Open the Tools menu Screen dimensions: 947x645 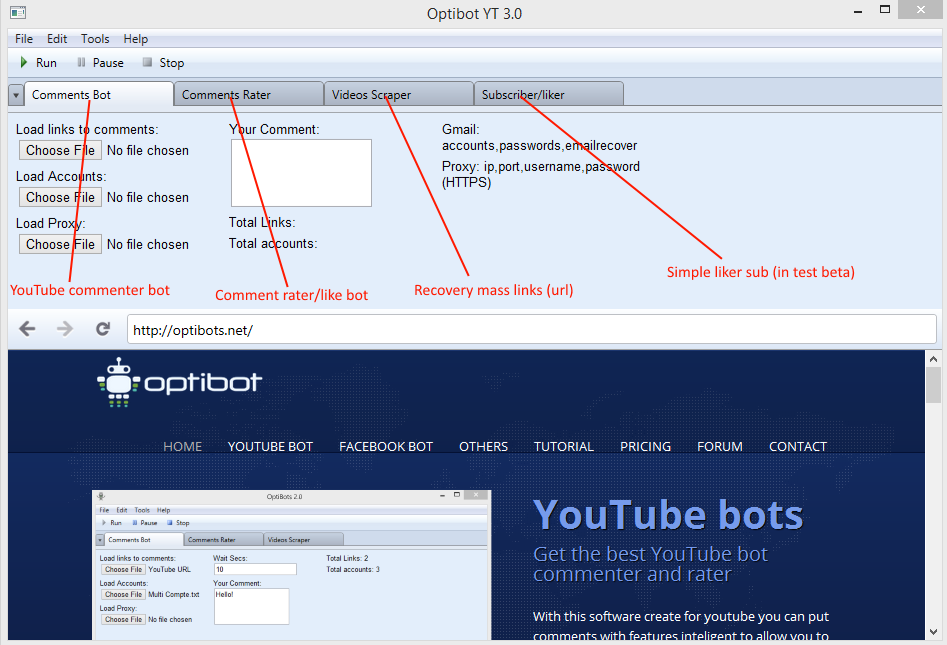[x=95, y=39]
